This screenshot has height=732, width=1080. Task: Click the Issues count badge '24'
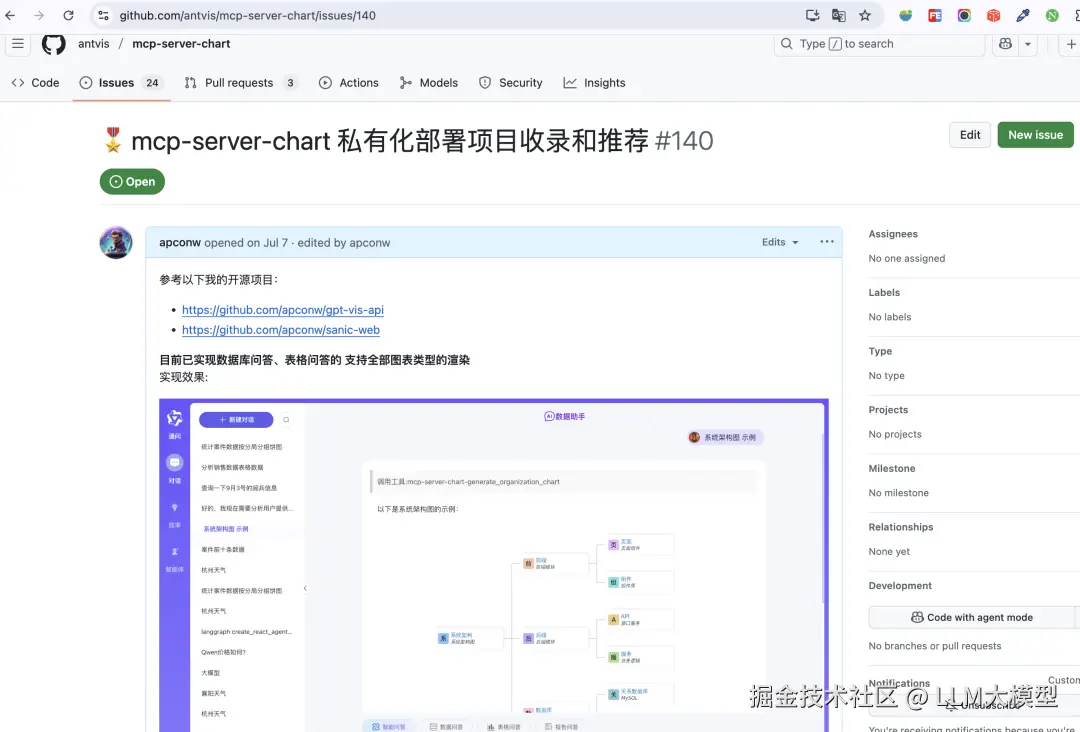point(152,83)
